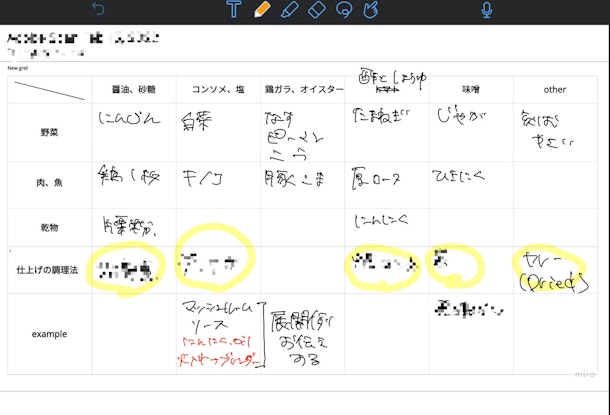The height and width of the screenshot is (415, 610).
Task: Select the 仕上げの調理法 row header
Action: 50,270
